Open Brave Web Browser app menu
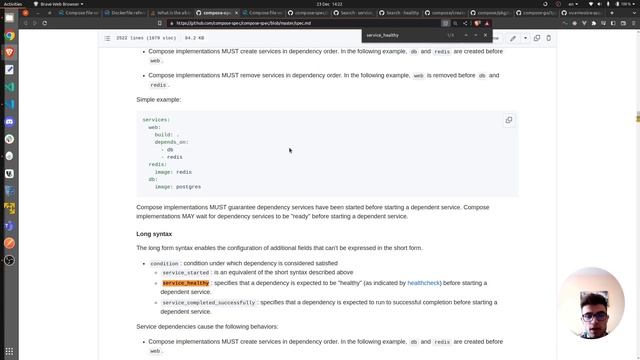640x360 pixels. [58, 4]
